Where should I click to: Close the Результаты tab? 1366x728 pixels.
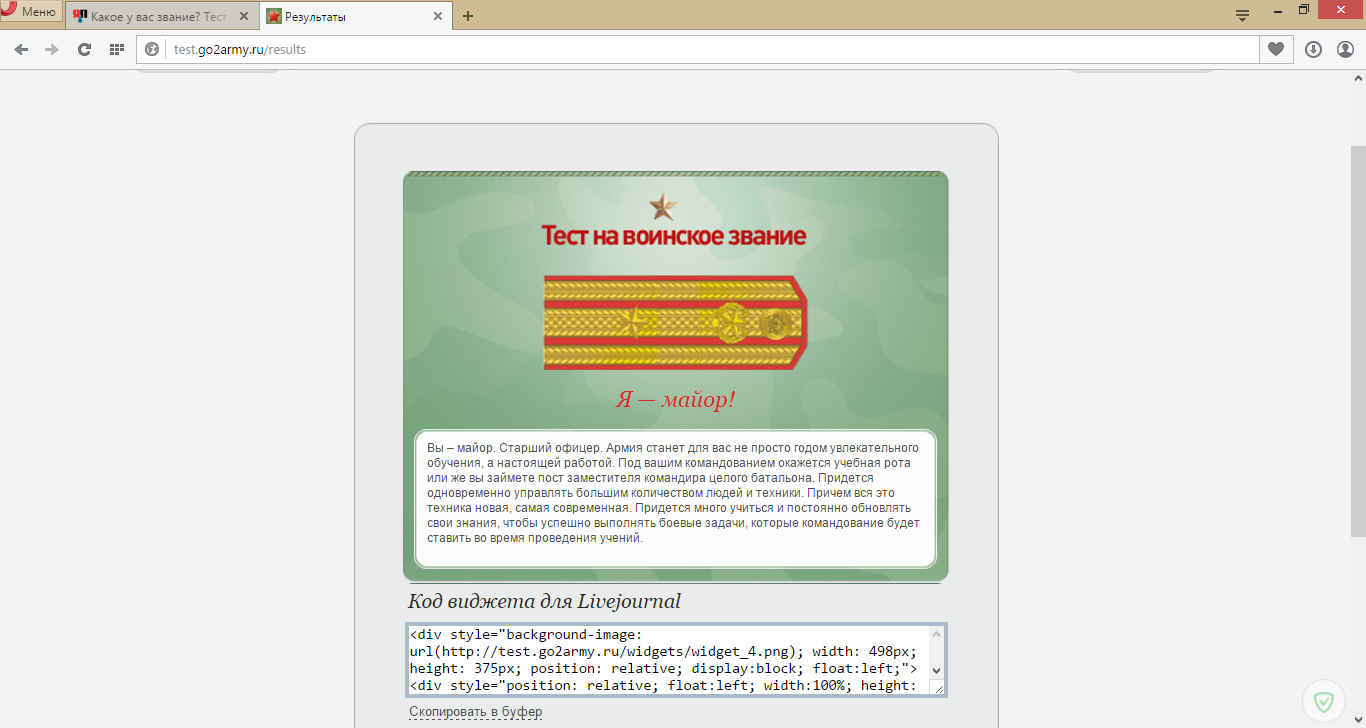pyautogui.click(x=438, y=16)
